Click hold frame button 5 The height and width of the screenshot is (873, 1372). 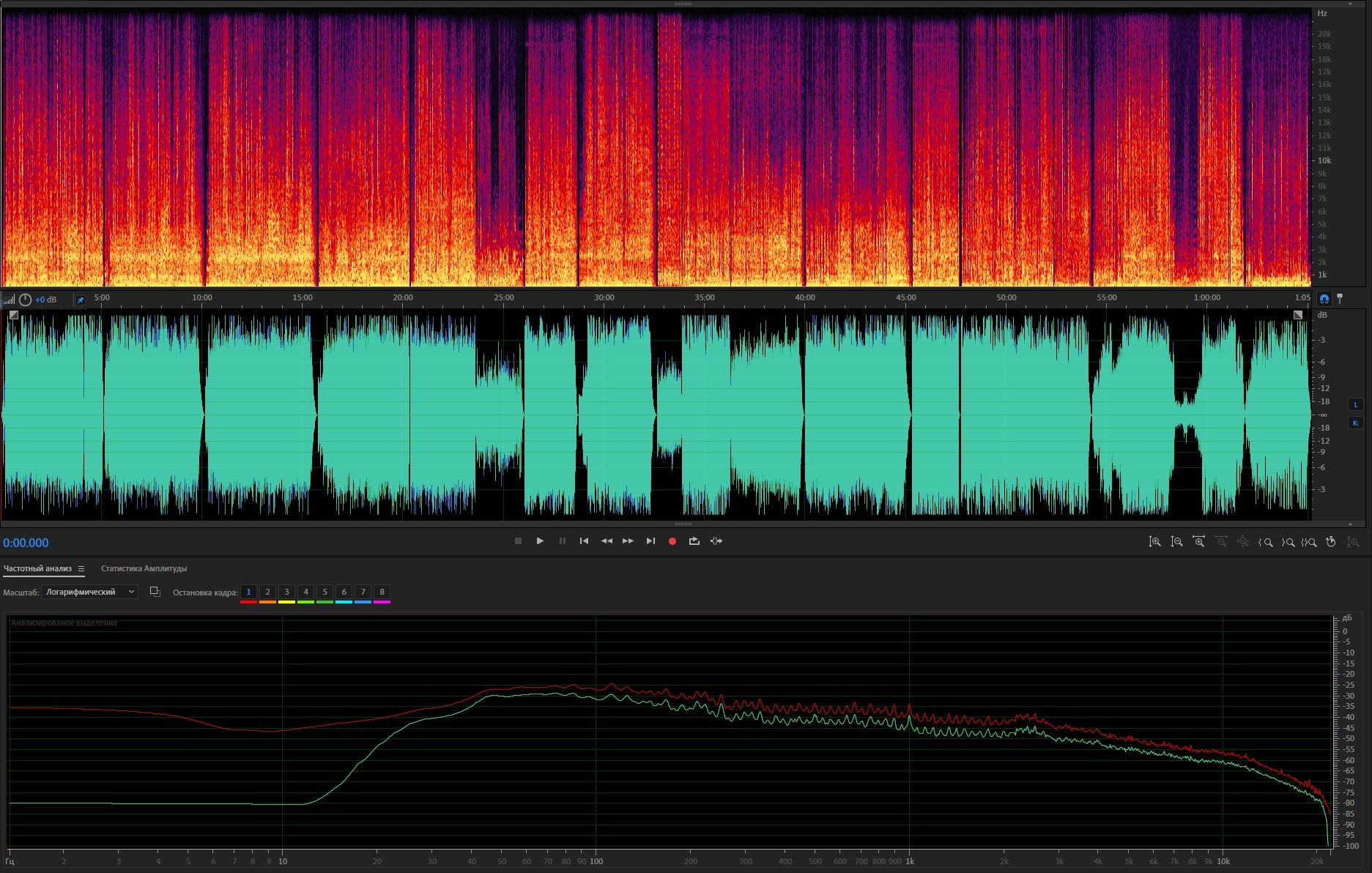coord(325,592)
